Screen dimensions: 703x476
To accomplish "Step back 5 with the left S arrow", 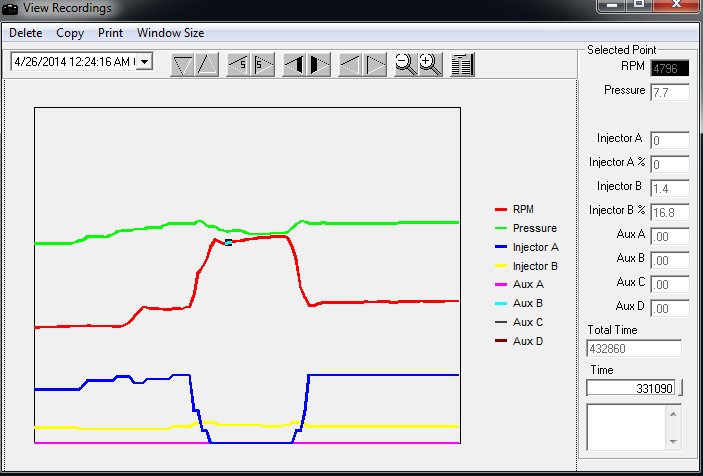I will pos(238,65).
